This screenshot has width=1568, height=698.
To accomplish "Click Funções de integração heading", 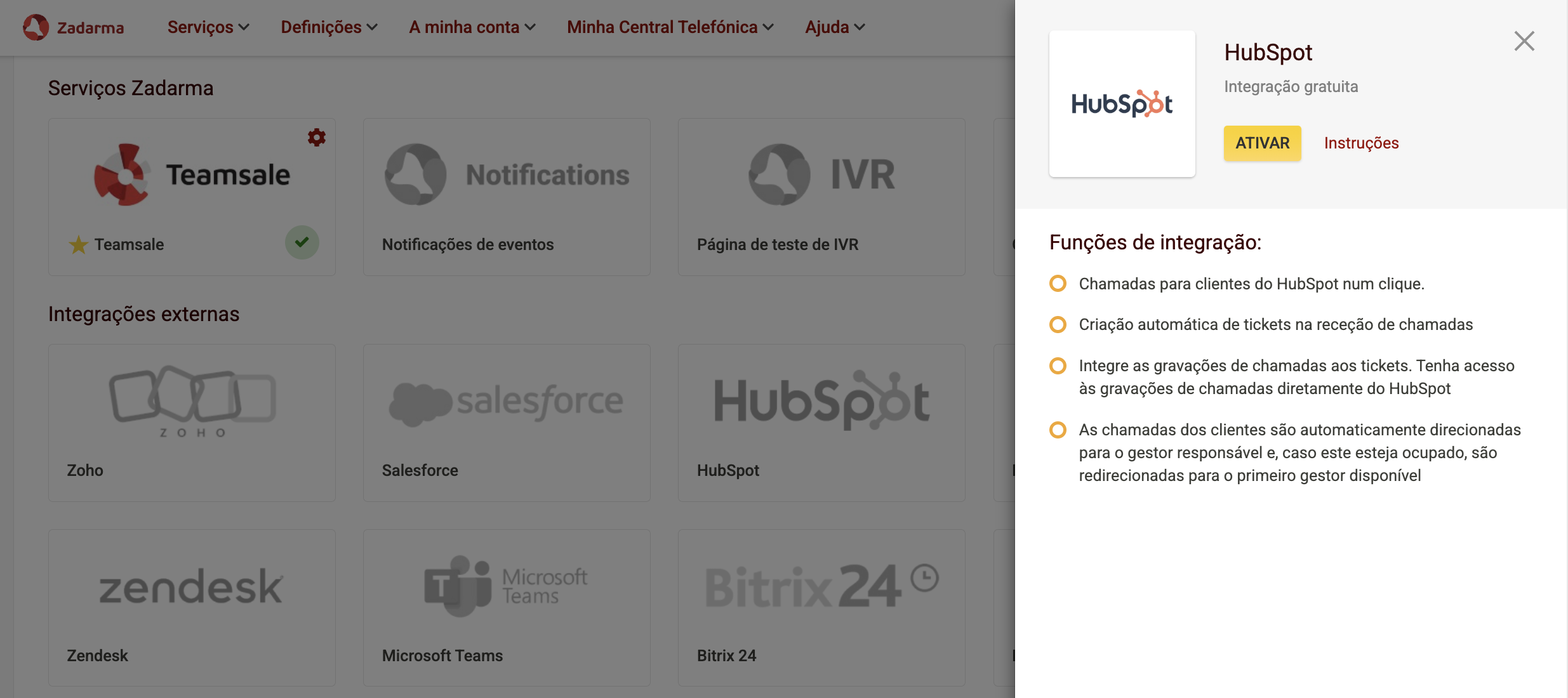I will pos(1155,242).
